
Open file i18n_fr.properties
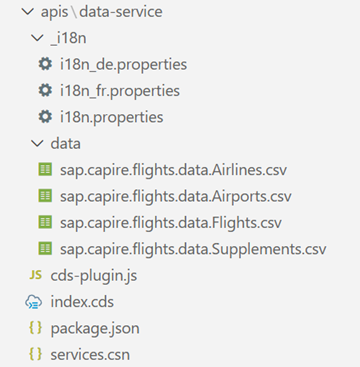point(120,91)
